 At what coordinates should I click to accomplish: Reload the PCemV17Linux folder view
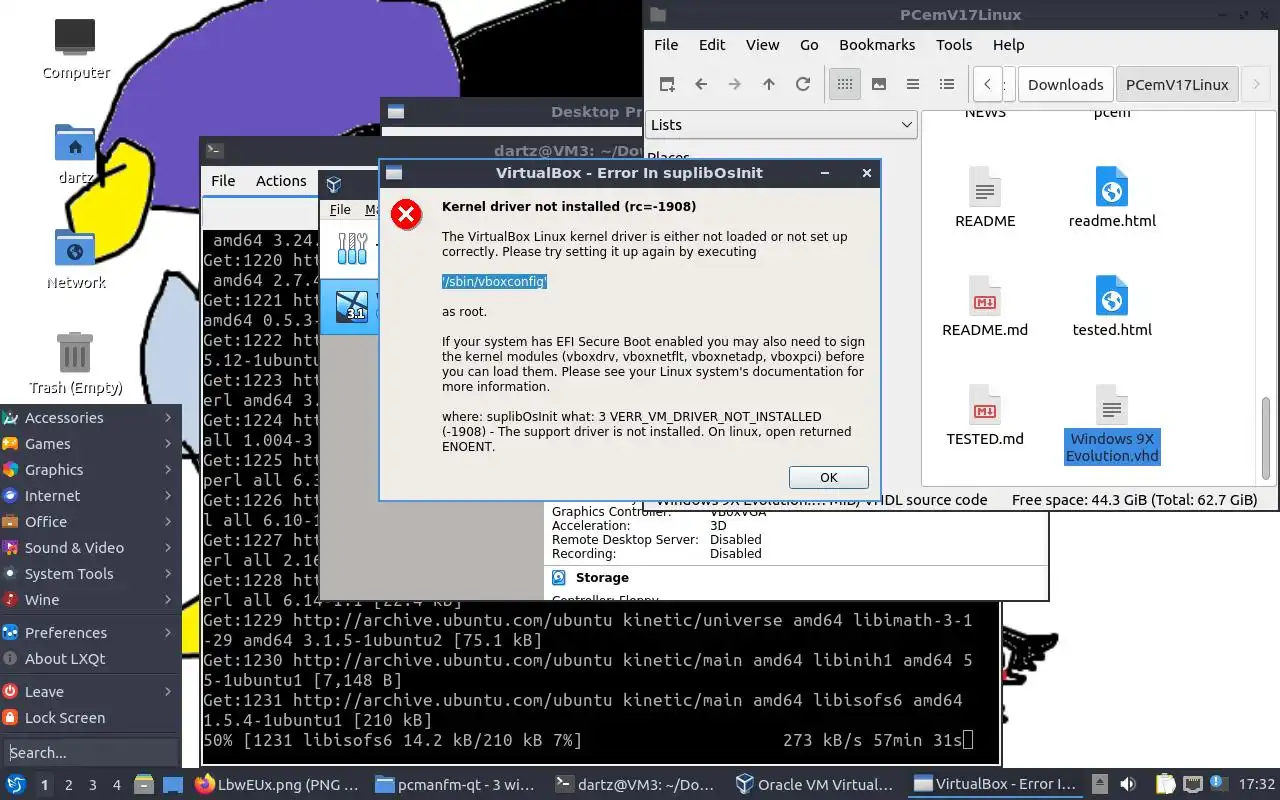[x=803, y=84]
